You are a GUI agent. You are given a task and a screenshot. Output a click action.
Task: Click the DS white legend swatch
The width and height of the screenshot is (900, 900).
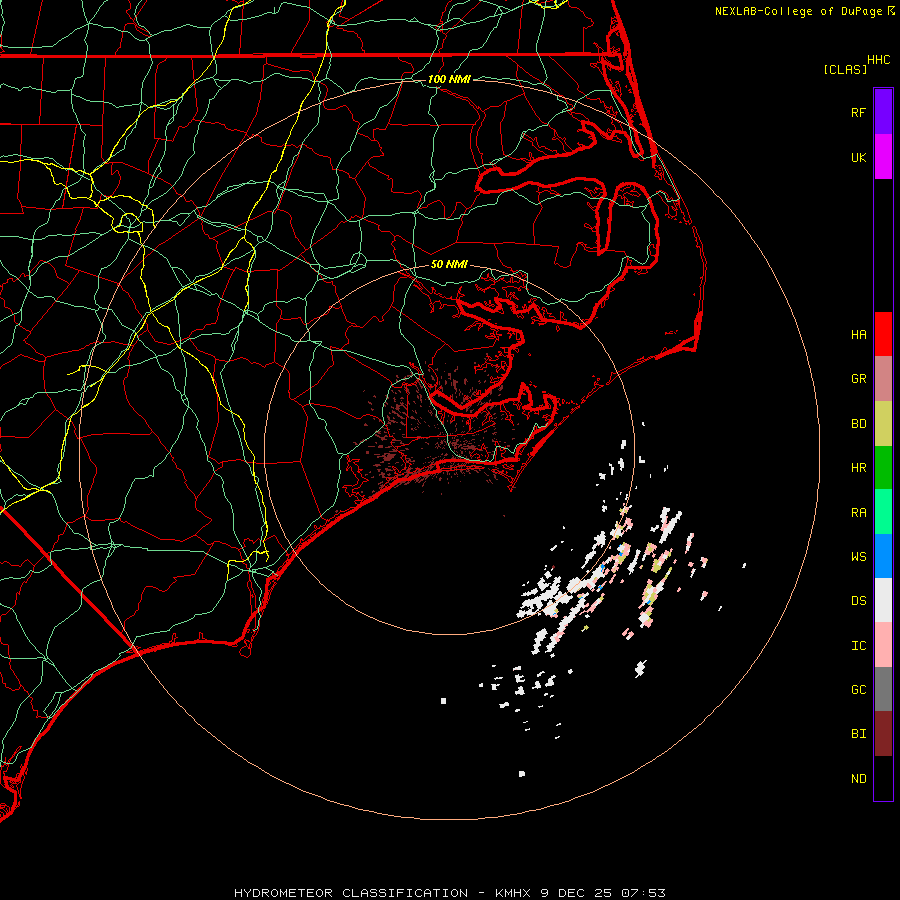click(883, 600)
